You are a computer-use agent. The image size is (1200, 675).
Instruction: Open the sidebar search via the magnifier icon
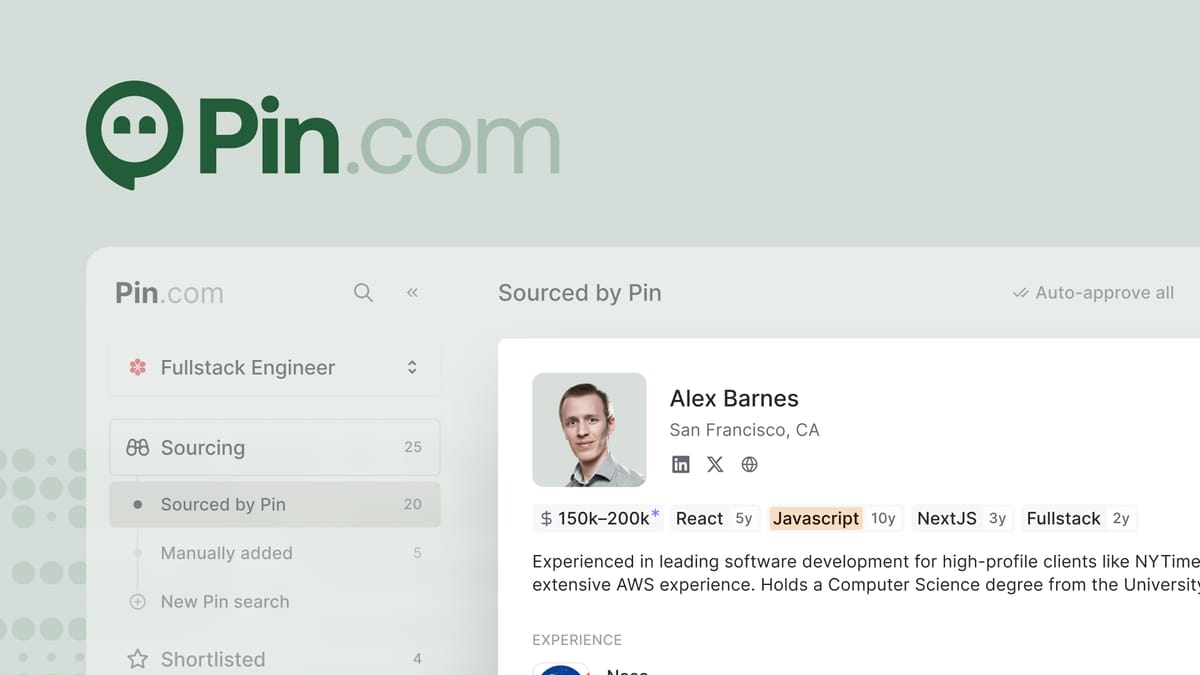pyautogui.click(x=363, y=292)
